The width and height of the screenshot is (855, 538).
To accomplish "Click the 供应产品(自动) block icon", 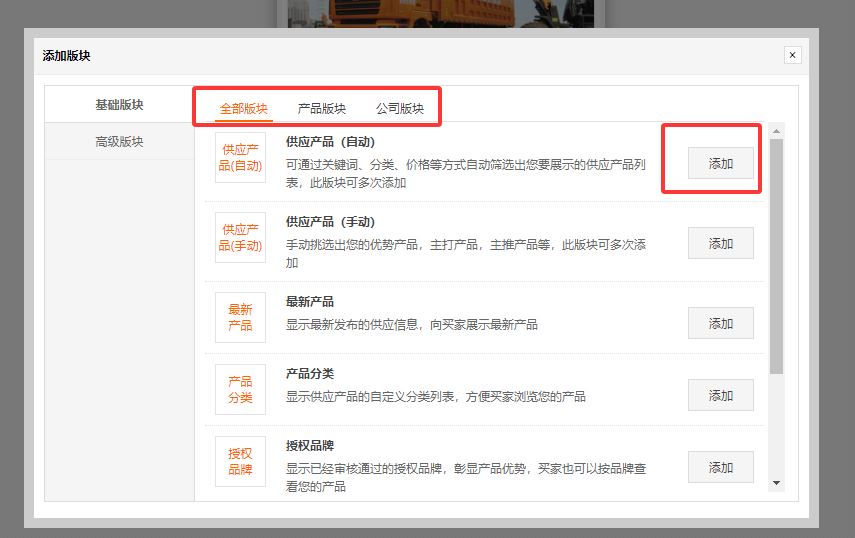I will point(240,158).
